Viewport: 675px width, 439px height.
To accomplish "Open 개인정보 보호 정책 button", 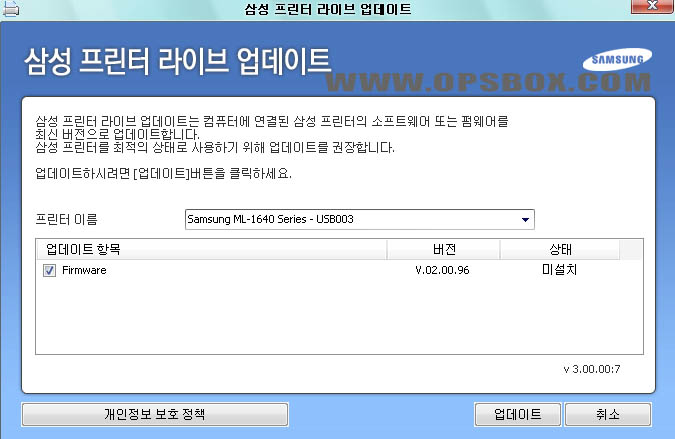I will pyautogui.click(x=155, y=414).
